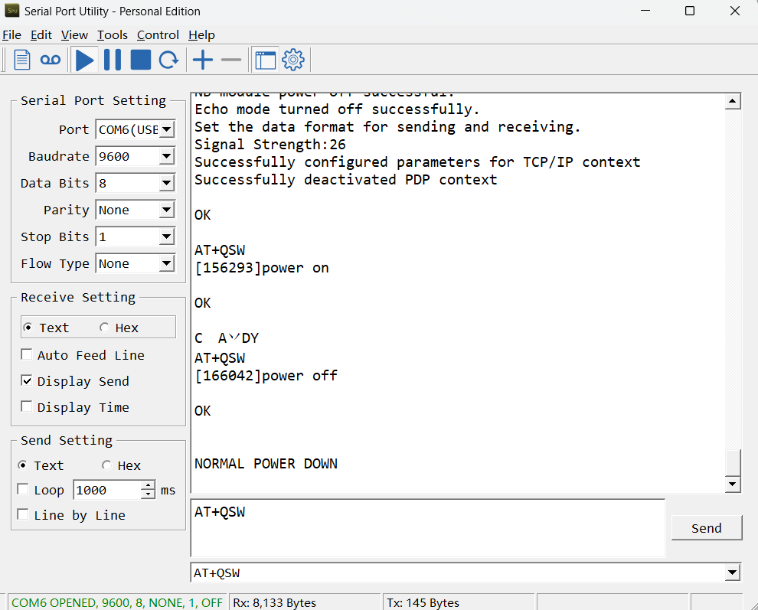Minimize the Serial Port Utility window
758x610 pixels.
tap(645, 11)
